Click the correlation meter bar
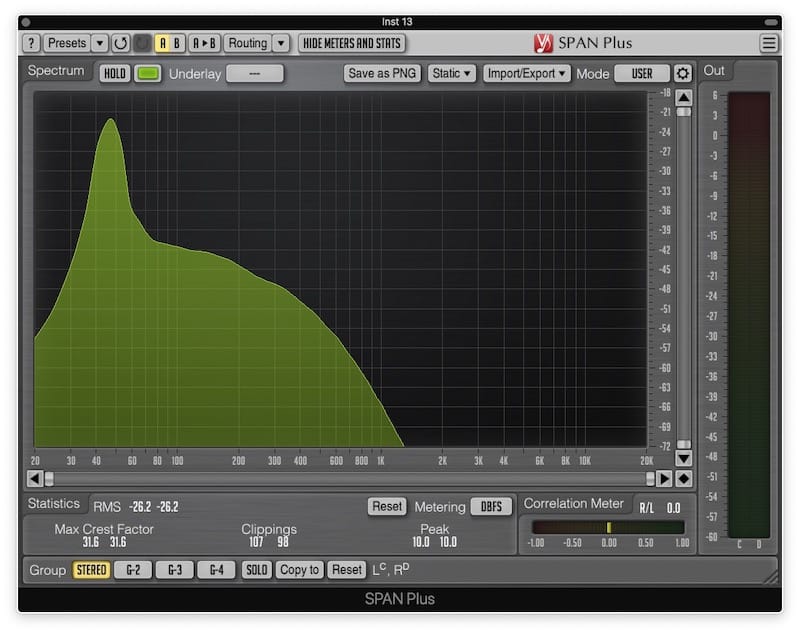Image resolution: width=800 pixels, height=633 pixels. (608, 527)
